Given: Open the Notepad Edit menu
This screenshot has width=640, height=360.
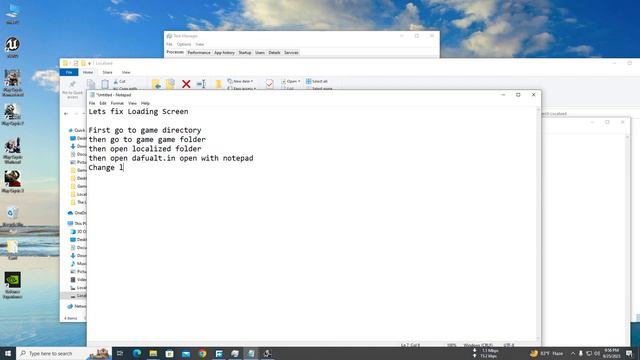Looking at the screenshot, I should click(x=103, y=103).
